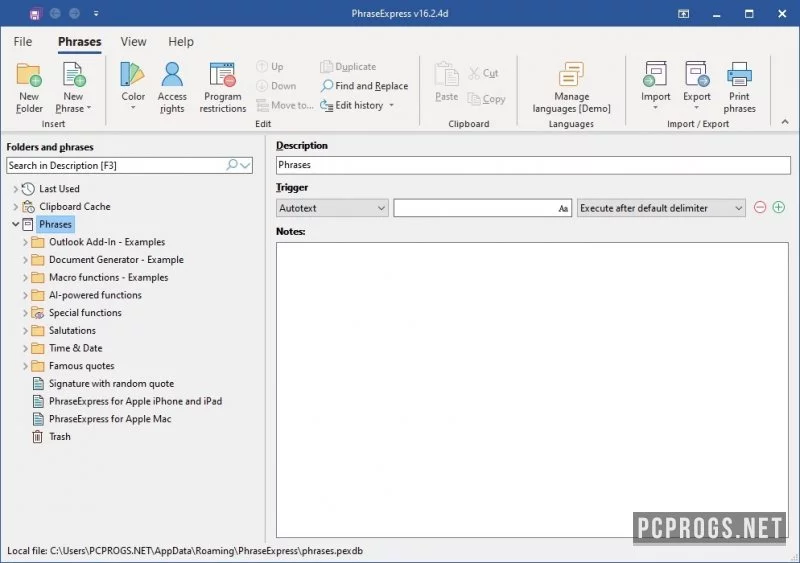This screenshot has width=800, height=563.
Task: Select Signature with random quote phrase
Action: (x=111, y=383)
